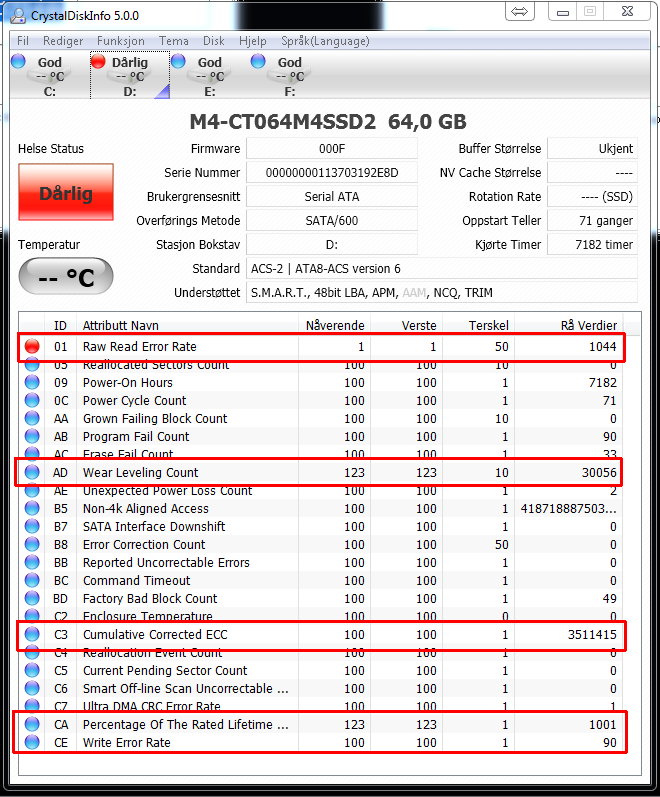Click the Verste column header
Viewport: 660px width, 797px height.
tap(407, 325)
